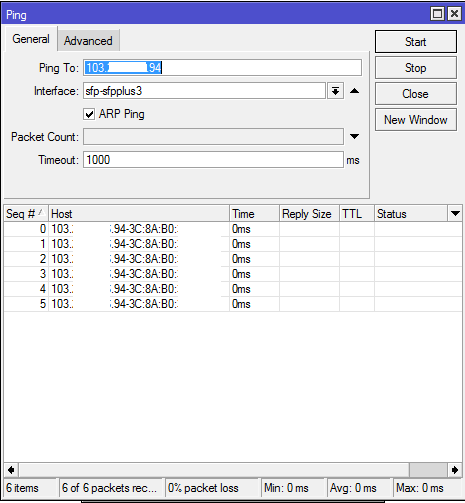This screenshot has width=465, height=503.
Task: Click the Start button
Action: pyautogui.click(x=416, y=42)
